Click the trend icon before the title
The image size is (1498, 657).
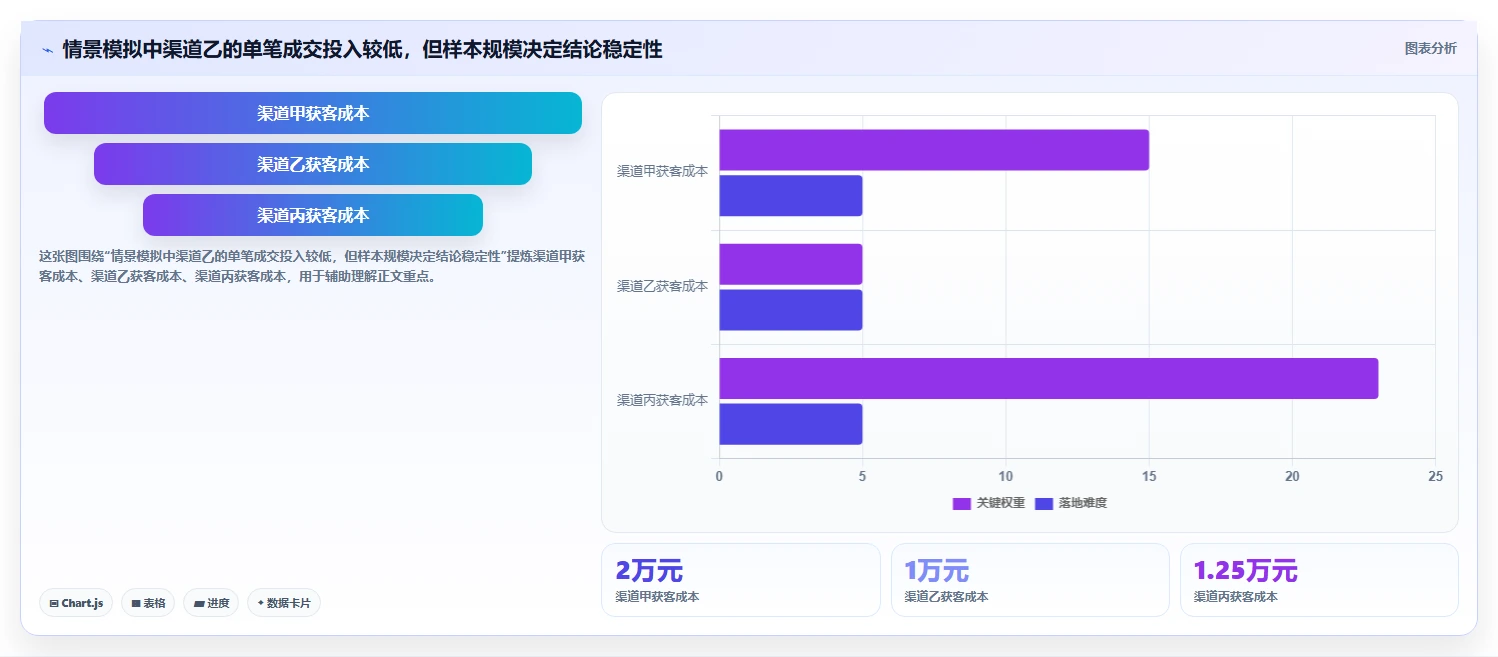click(47, 49)
